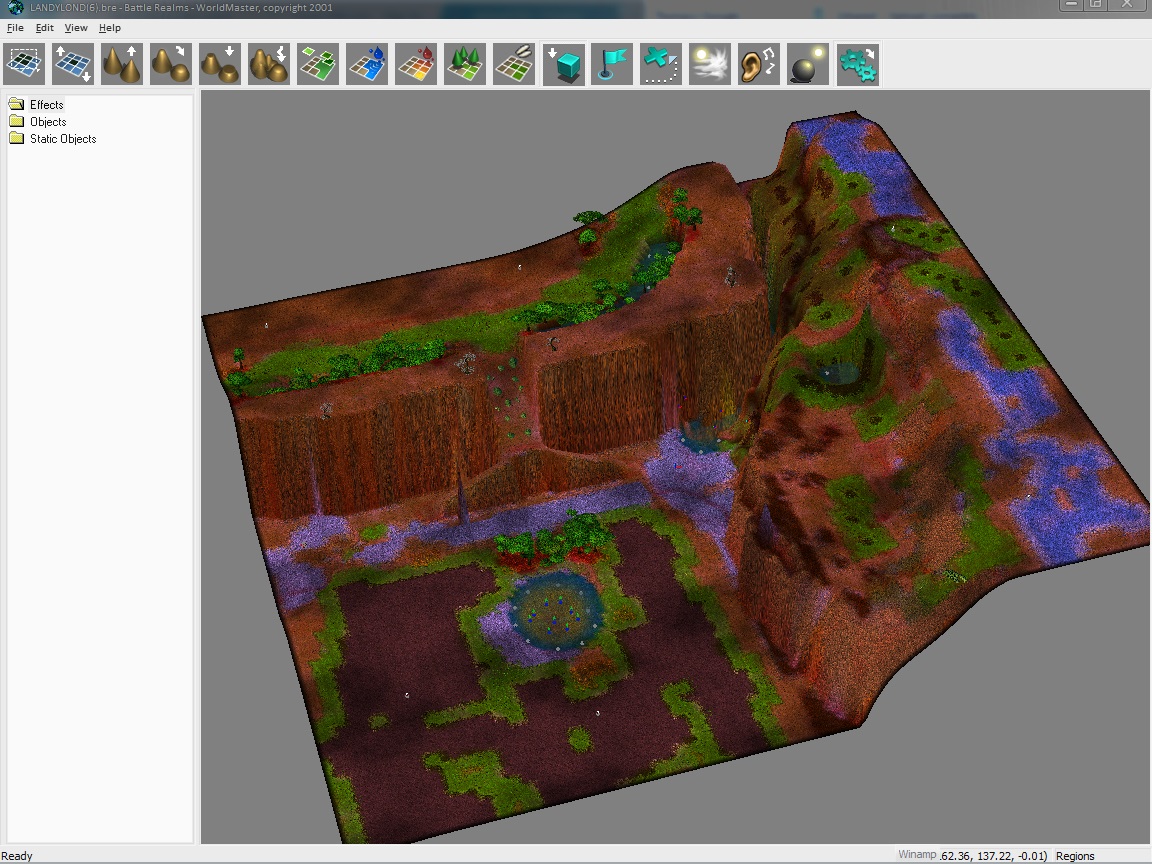Select the water paint tool
The width and height of the screenshot is (1152, 864).
(367, 64)
